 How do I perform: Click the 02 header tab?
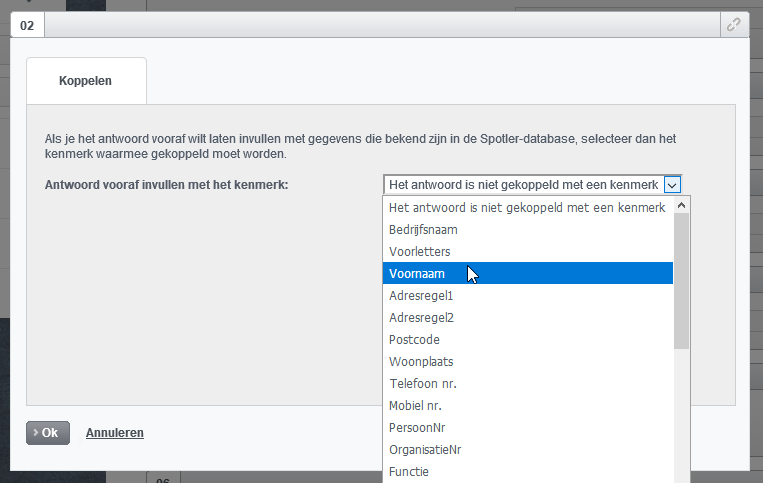coord(27,25)
